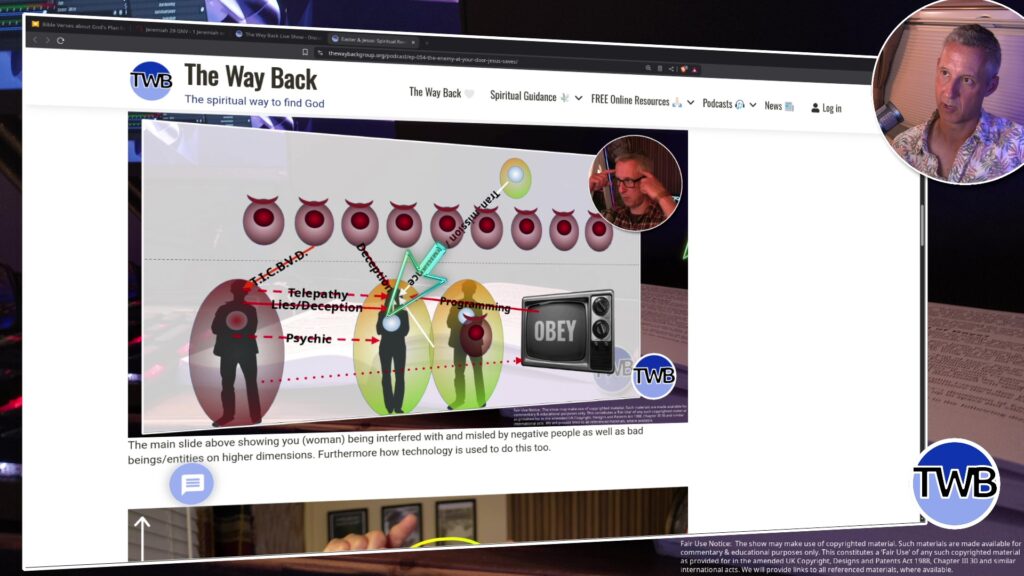Expand the FREE Online Resources dropdown chevron

(690, 103)
